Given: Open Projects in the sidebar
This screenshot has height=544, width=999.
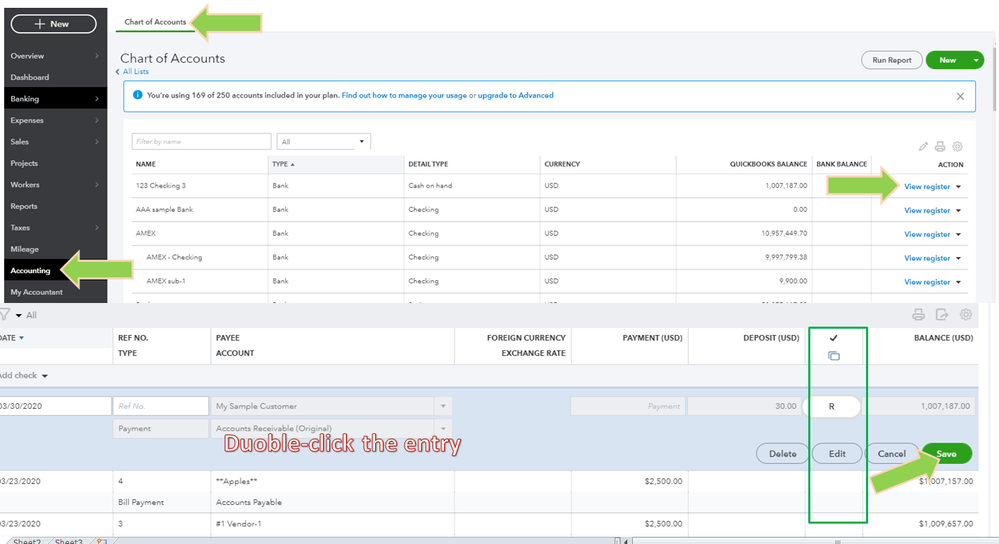Looking at the screenshot, I should (x=55, y=163).
